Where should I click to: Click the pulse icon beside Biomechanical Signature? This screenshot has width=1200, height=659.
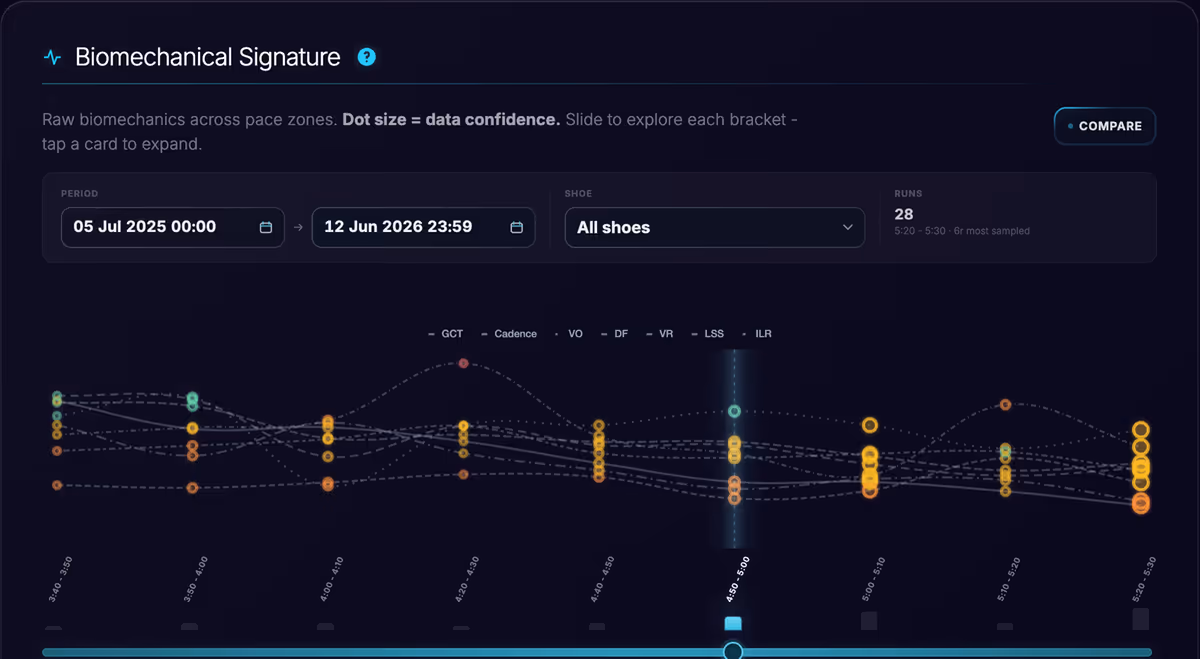(52, 57)
